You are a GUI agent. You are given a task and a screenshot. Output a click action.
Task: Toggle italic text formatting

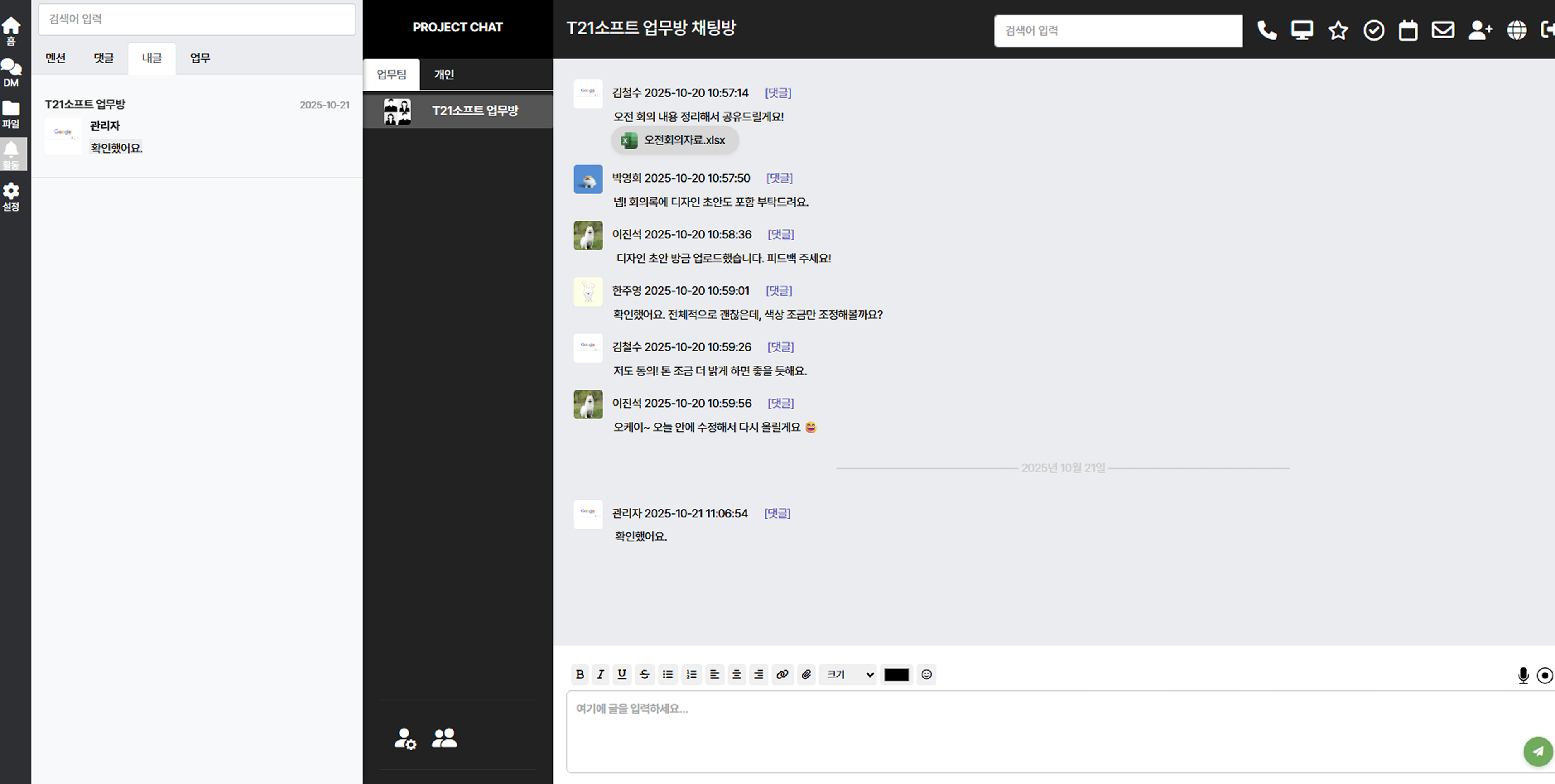(600, 674)
